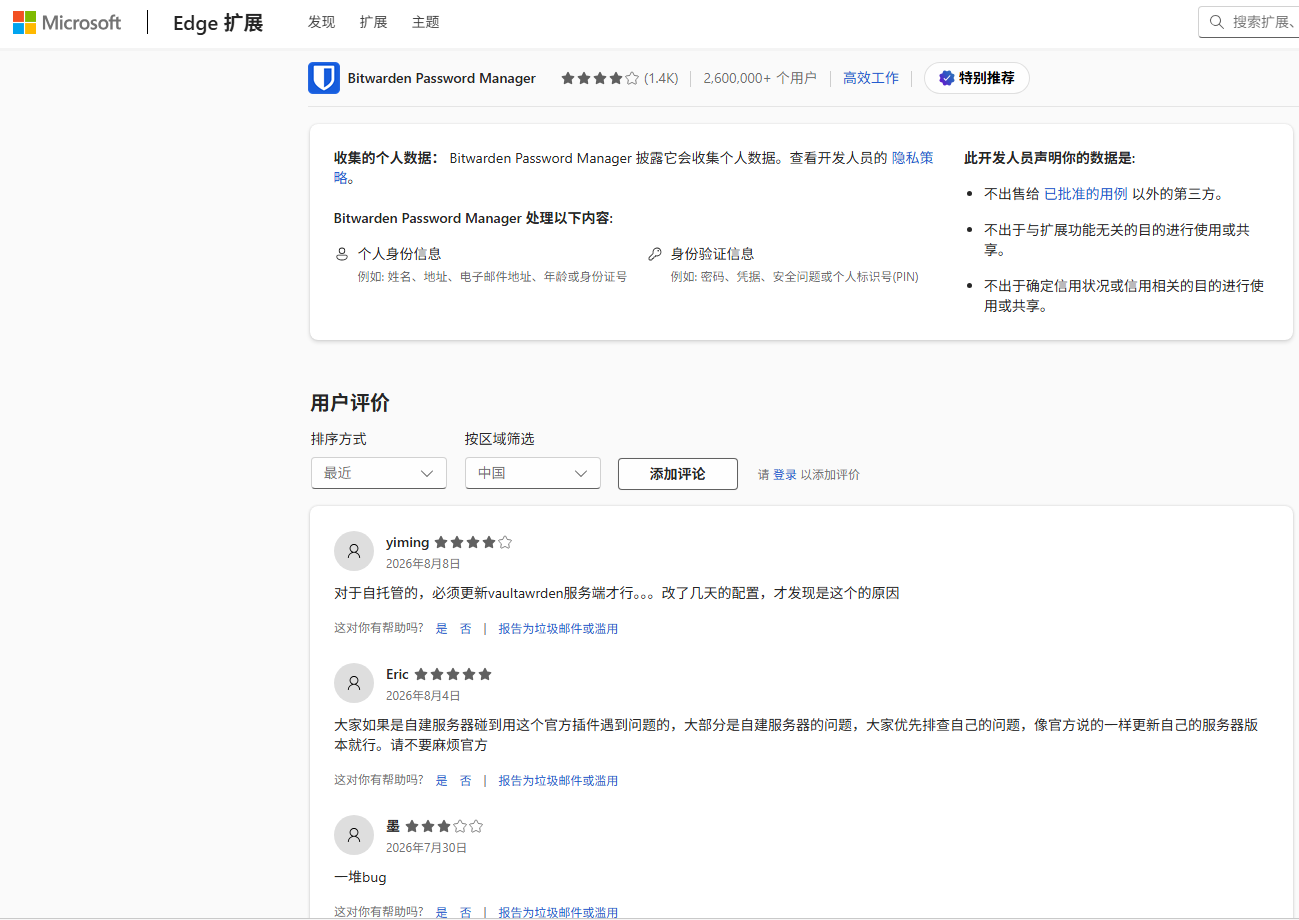This screenshot has height=920, width=1299.
Task: Click the yiming reviewer name
Action: [408, 542]
